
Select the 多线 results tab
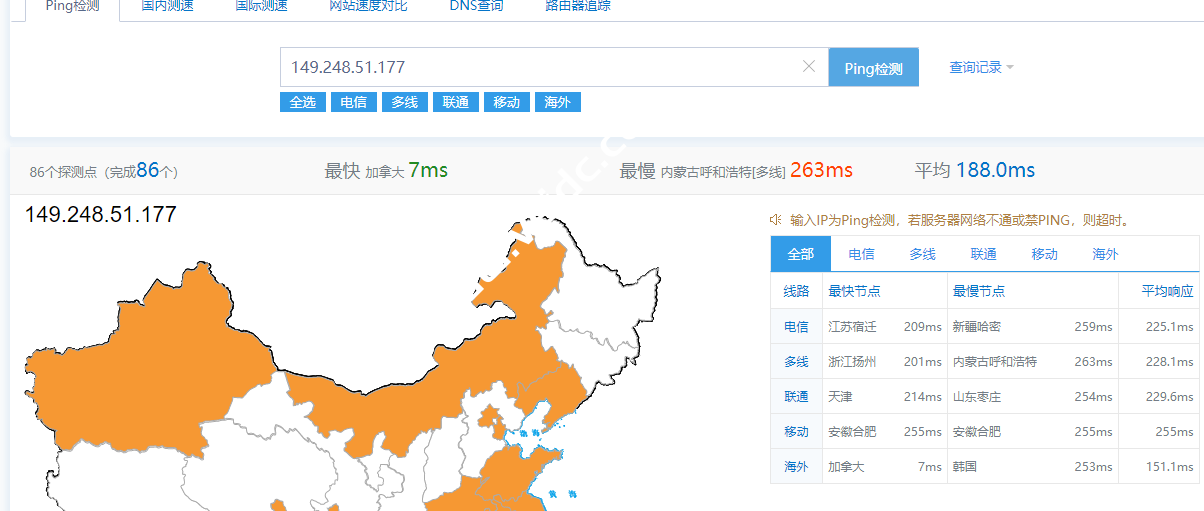pyautogui.click(x=923, y=254)
